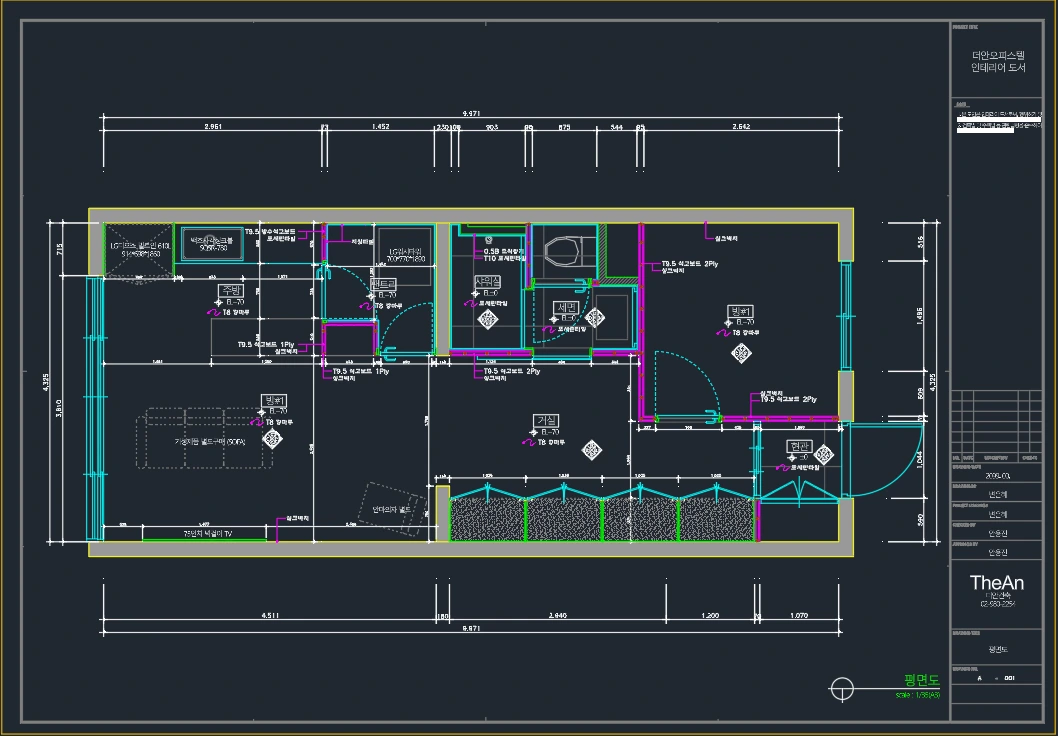
Task: Select the '75인치 벽걸이 TV' label
Action: point(208,534)
